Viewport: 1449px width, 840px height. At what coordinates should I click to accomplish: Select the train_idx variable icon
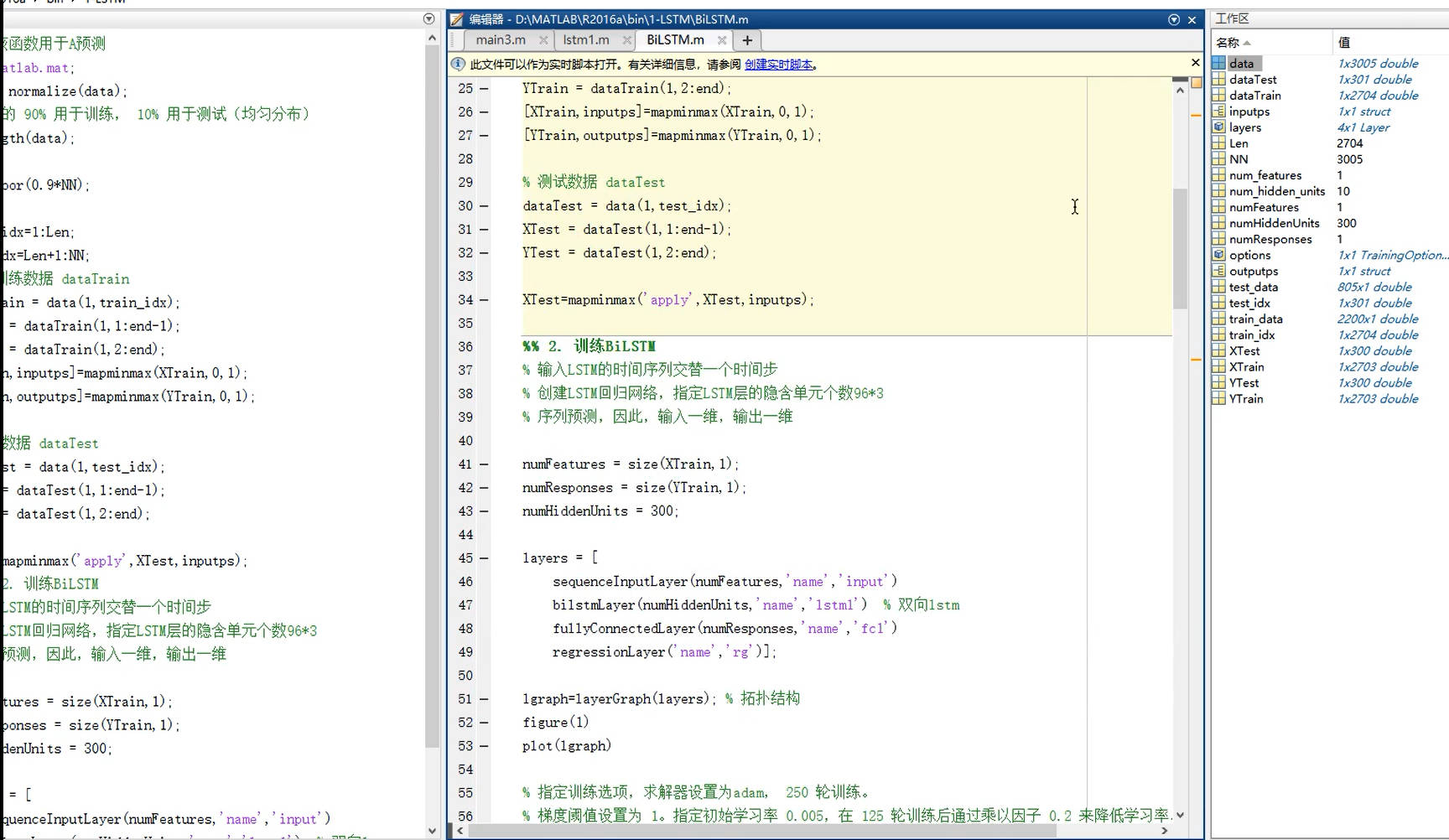1218,334
